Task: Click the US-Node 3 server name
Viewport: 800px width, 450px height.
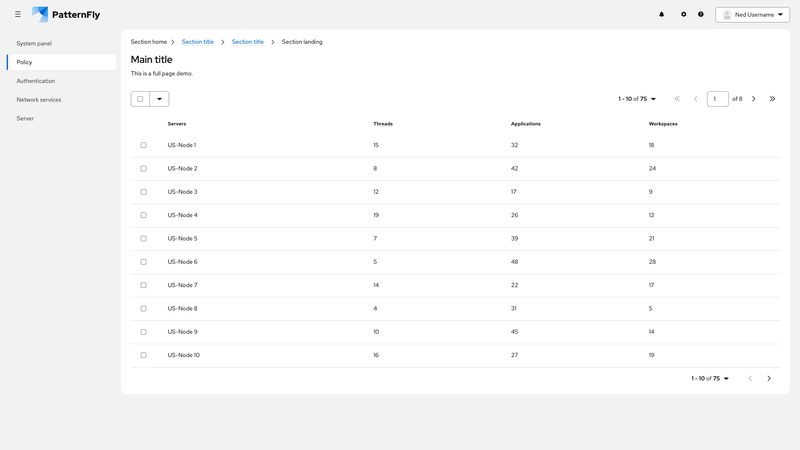Action: pos(182,192)
